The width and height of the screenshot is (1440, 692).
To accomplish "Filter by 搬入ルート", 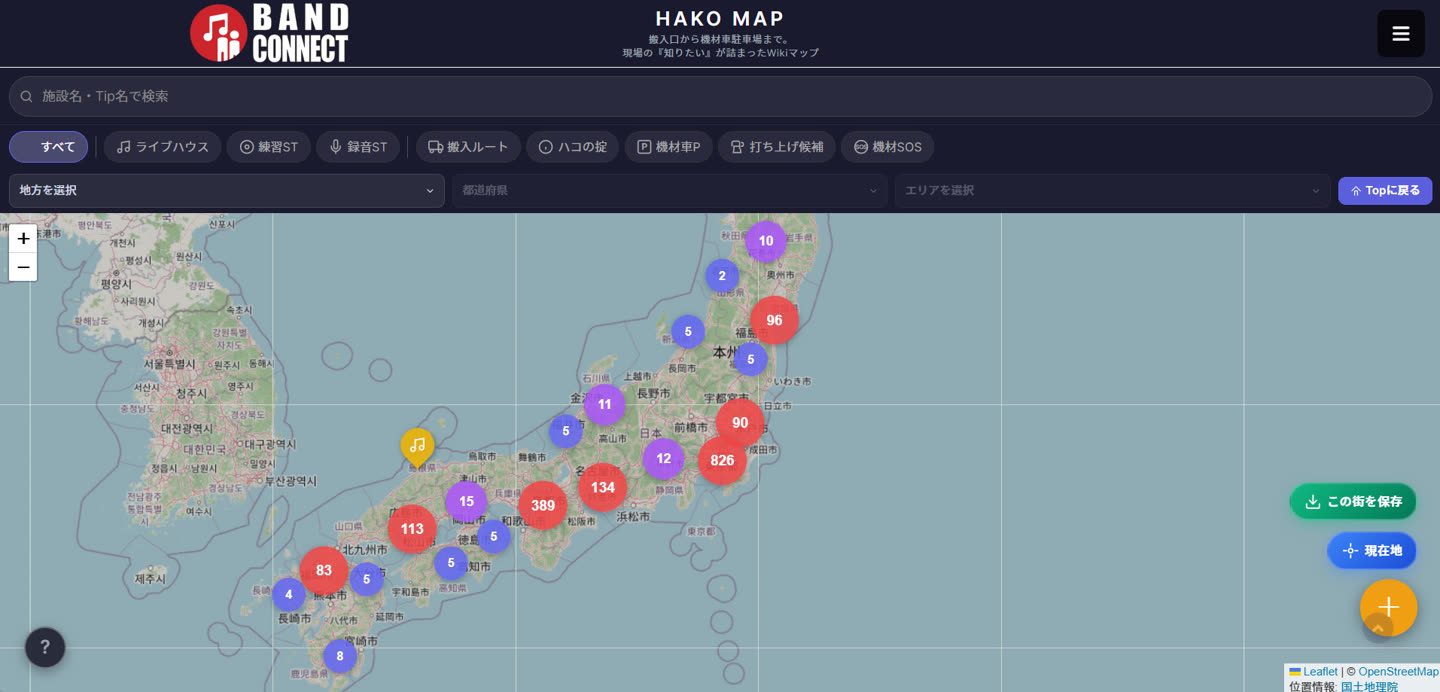I will tap(468, 147).
